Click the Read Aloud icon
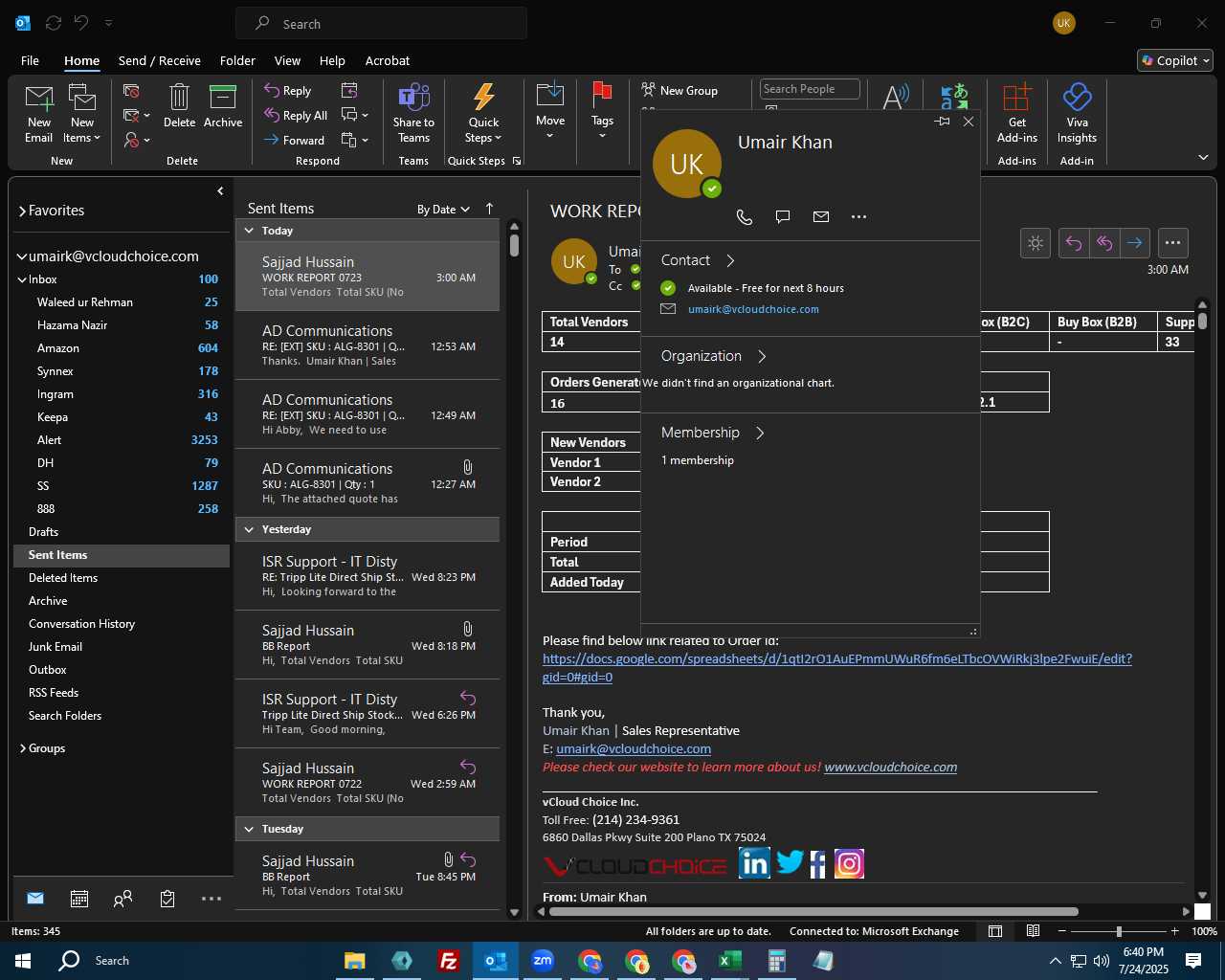This screenshot has width=1225, height=980. (896, 97)
